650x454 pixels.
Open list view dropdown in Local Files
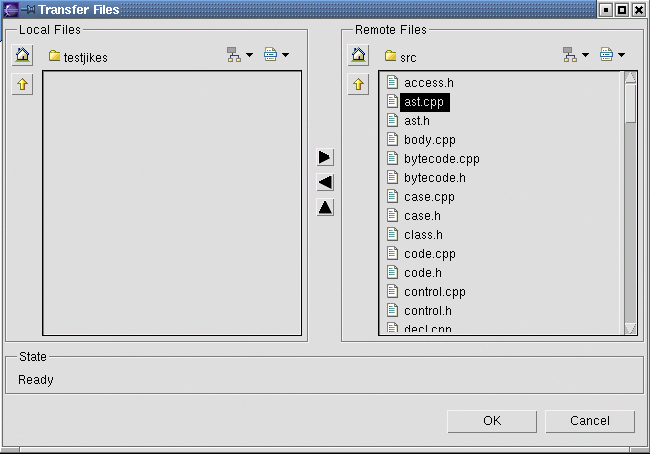pos(276,55)
